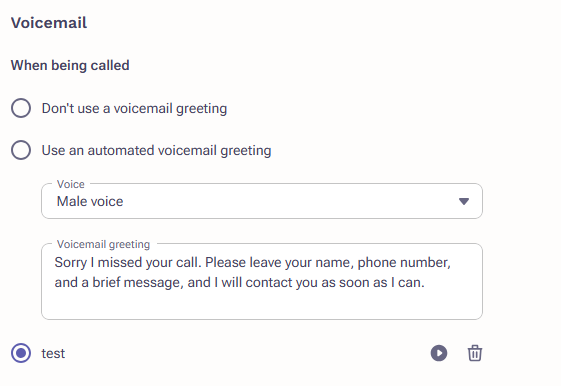The width and height of the screenshot is (561, 386).
Task: Place cursor after 'as soon as I can.'
Action: coord(425,283)
